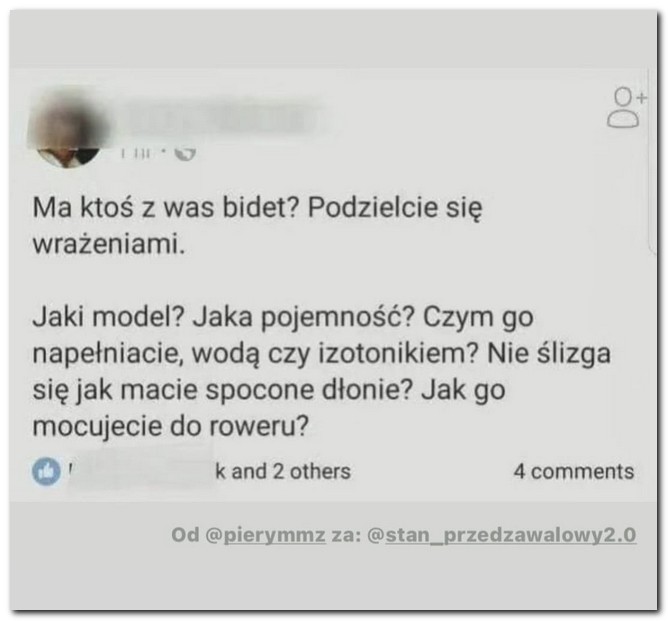Click the "mocujecie do roweru?" line

click(x=170, y=427)
